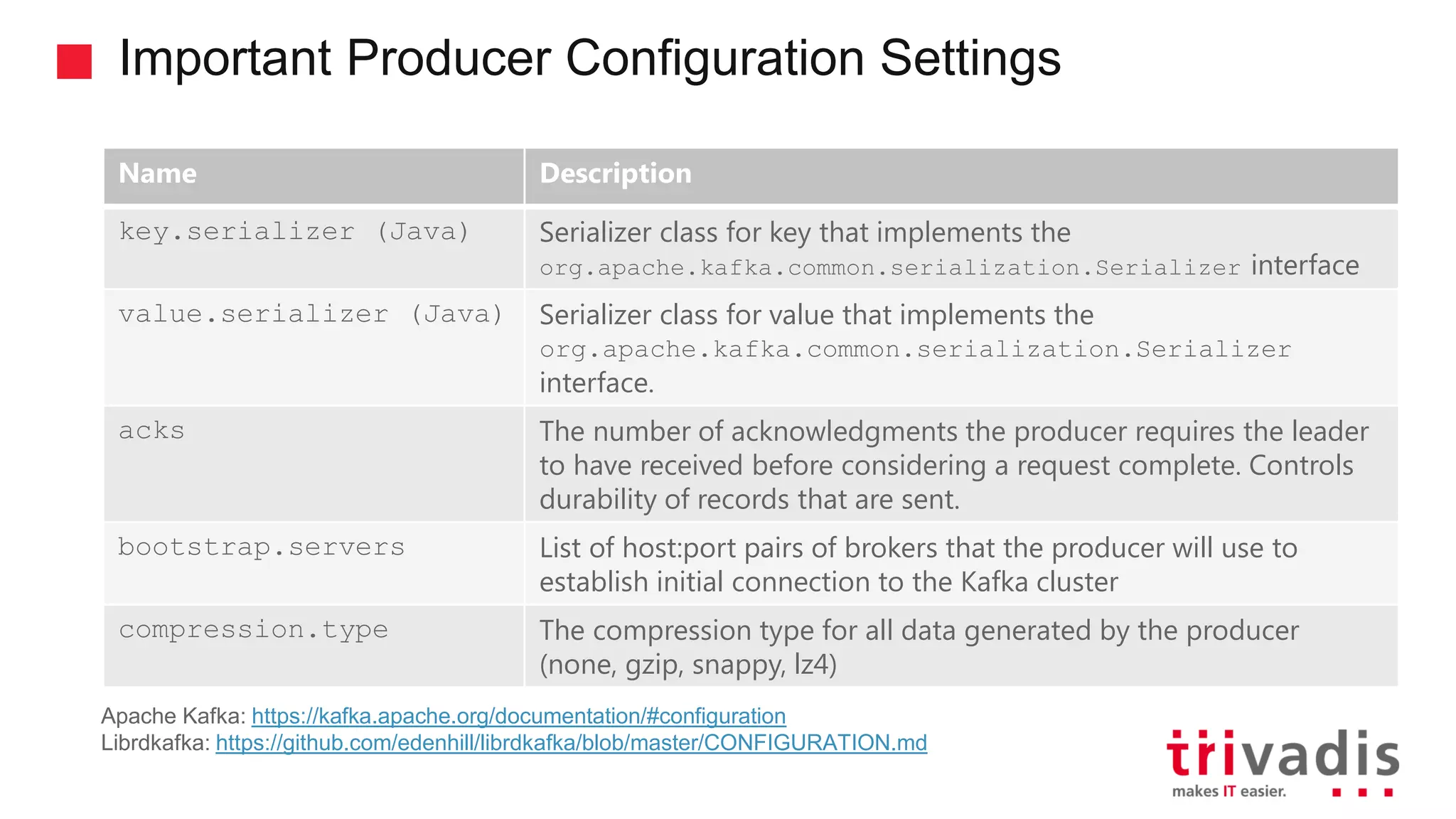Select the slide title 'Important Producer Configuration Settings'

point(589,58)
